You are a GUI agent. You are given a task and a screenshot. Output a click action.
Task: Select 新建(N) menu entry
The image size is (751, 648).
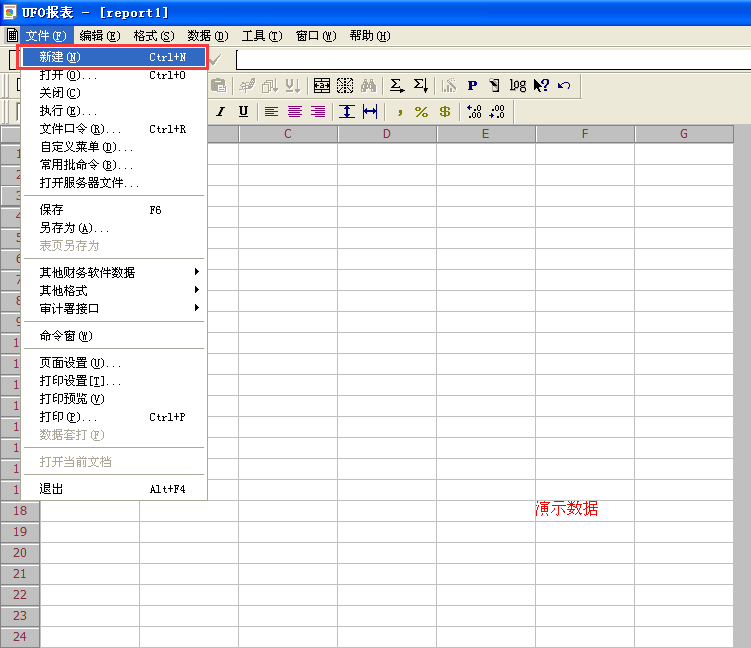114,57
